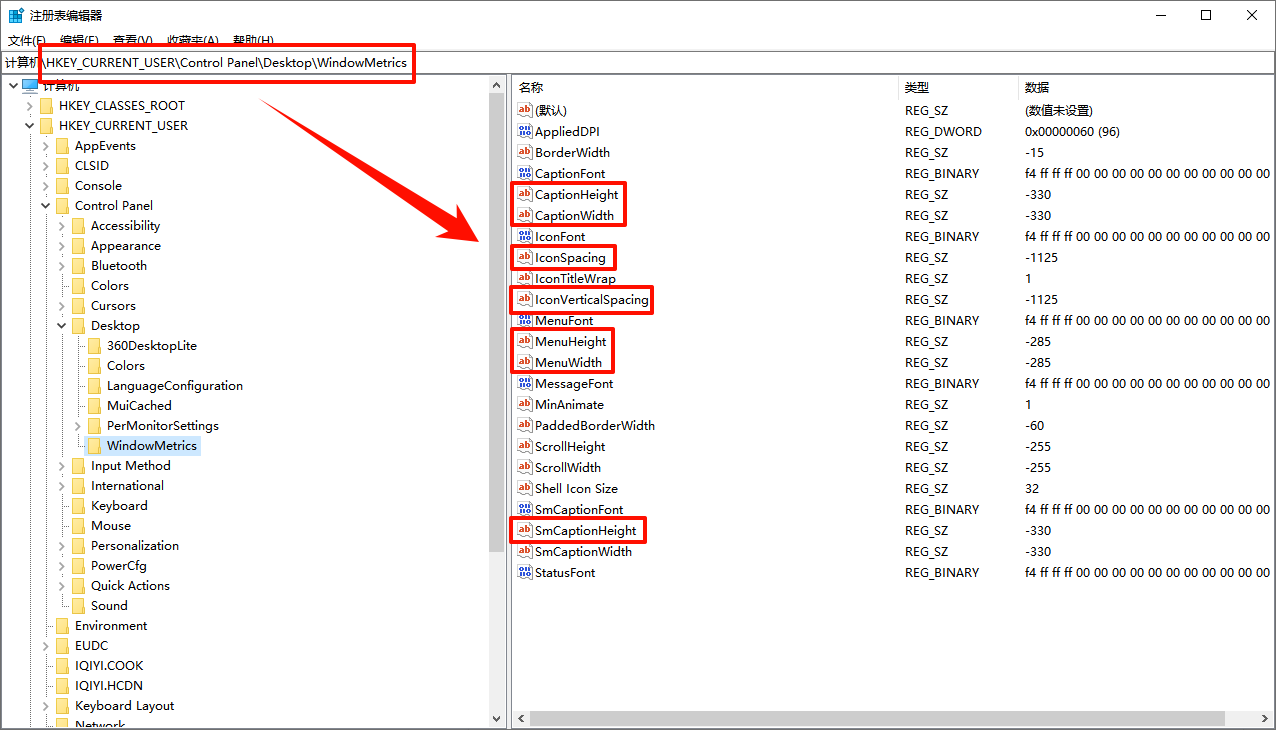Select the Cursors key
Screen dimensions: 1276x730
[x=113, y=306]
